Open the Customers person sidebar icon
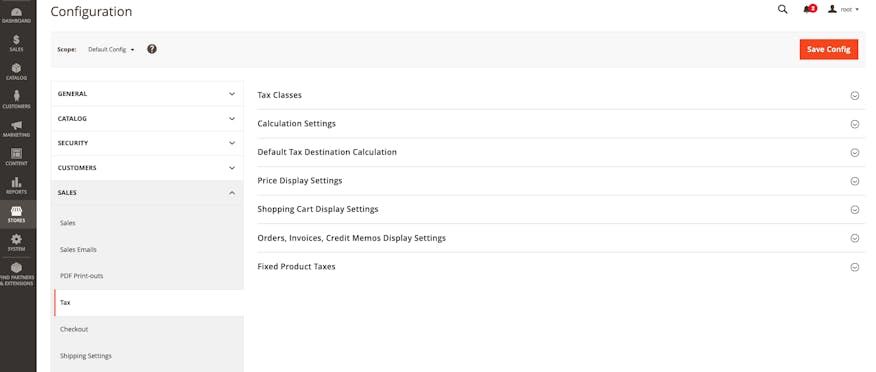Viewport: 876px width, 372px height. tap(16, 99)
